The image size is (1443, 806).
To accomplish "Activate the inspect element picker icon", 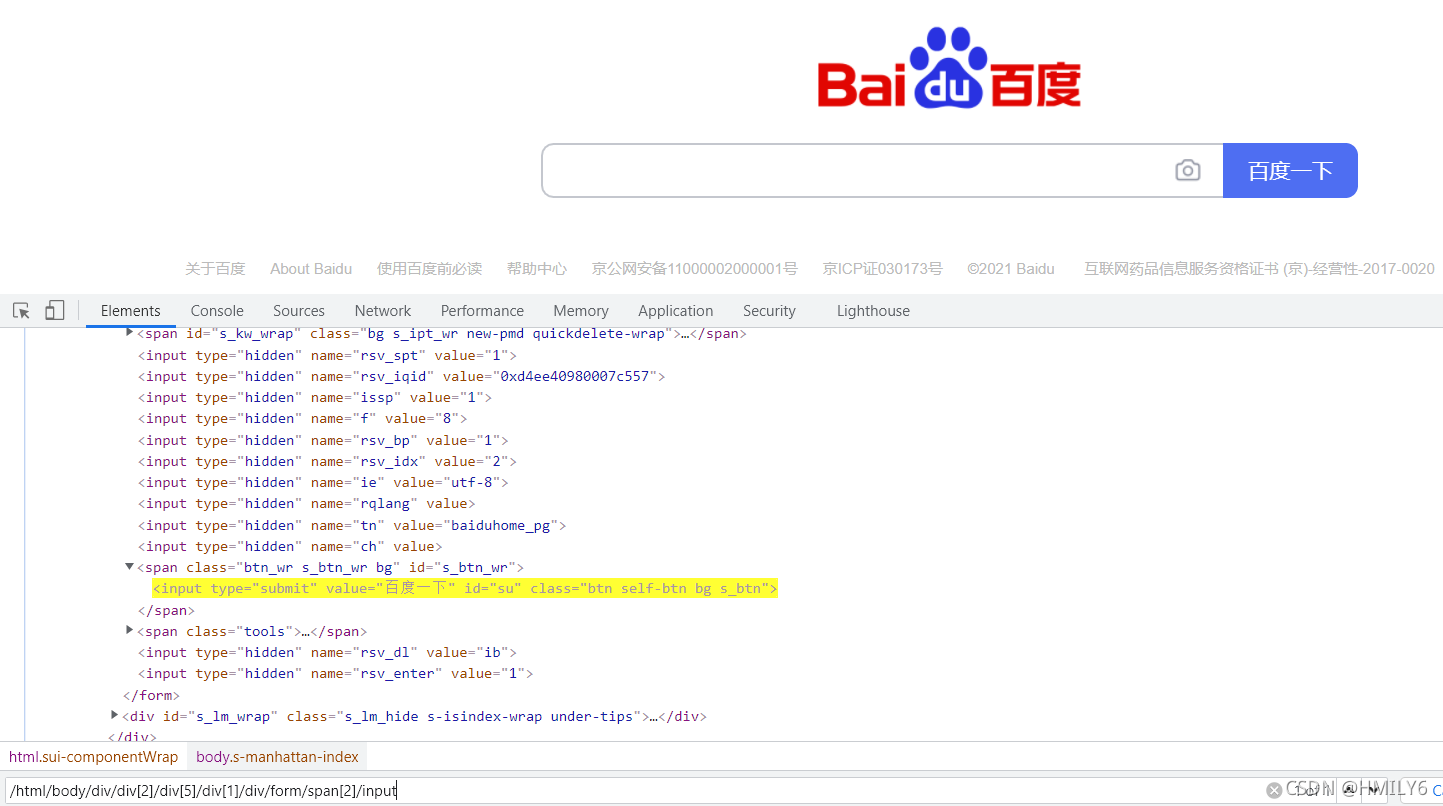I will click(x=21, y=310).
